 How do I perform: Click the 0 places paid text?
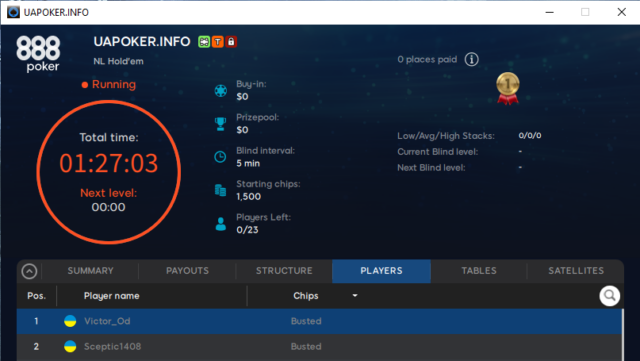[x=427, y=60]
